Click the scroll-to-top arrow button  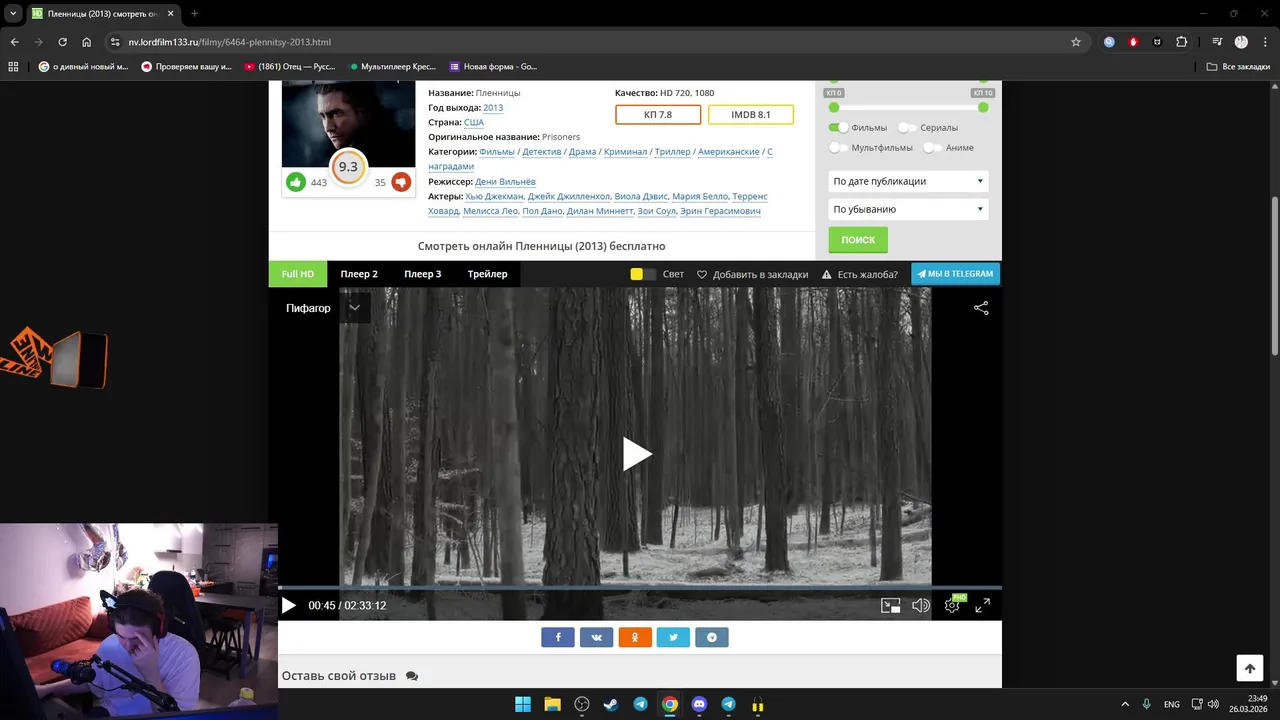1249,668
